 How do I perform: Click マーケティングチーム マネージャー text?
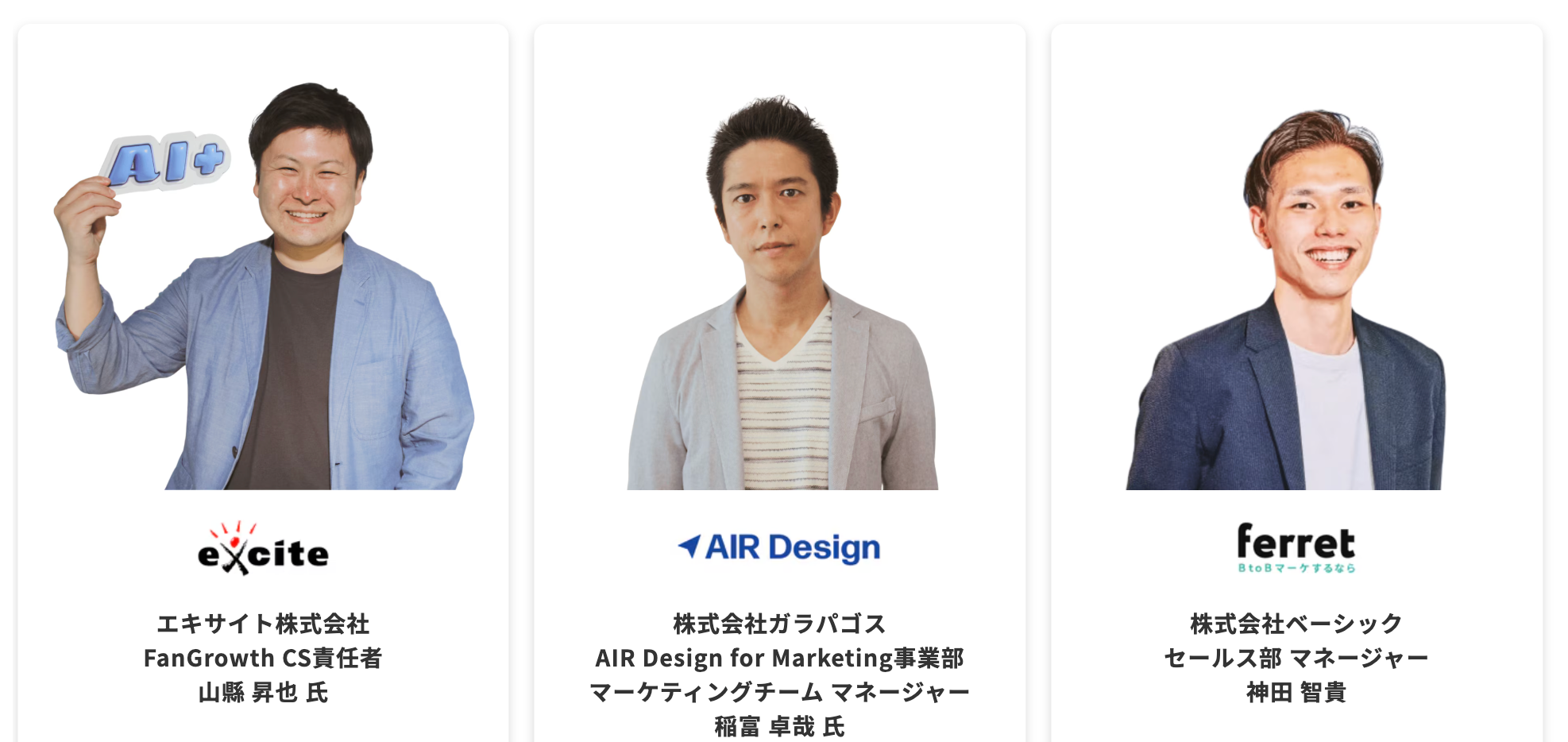pos(779,692)
